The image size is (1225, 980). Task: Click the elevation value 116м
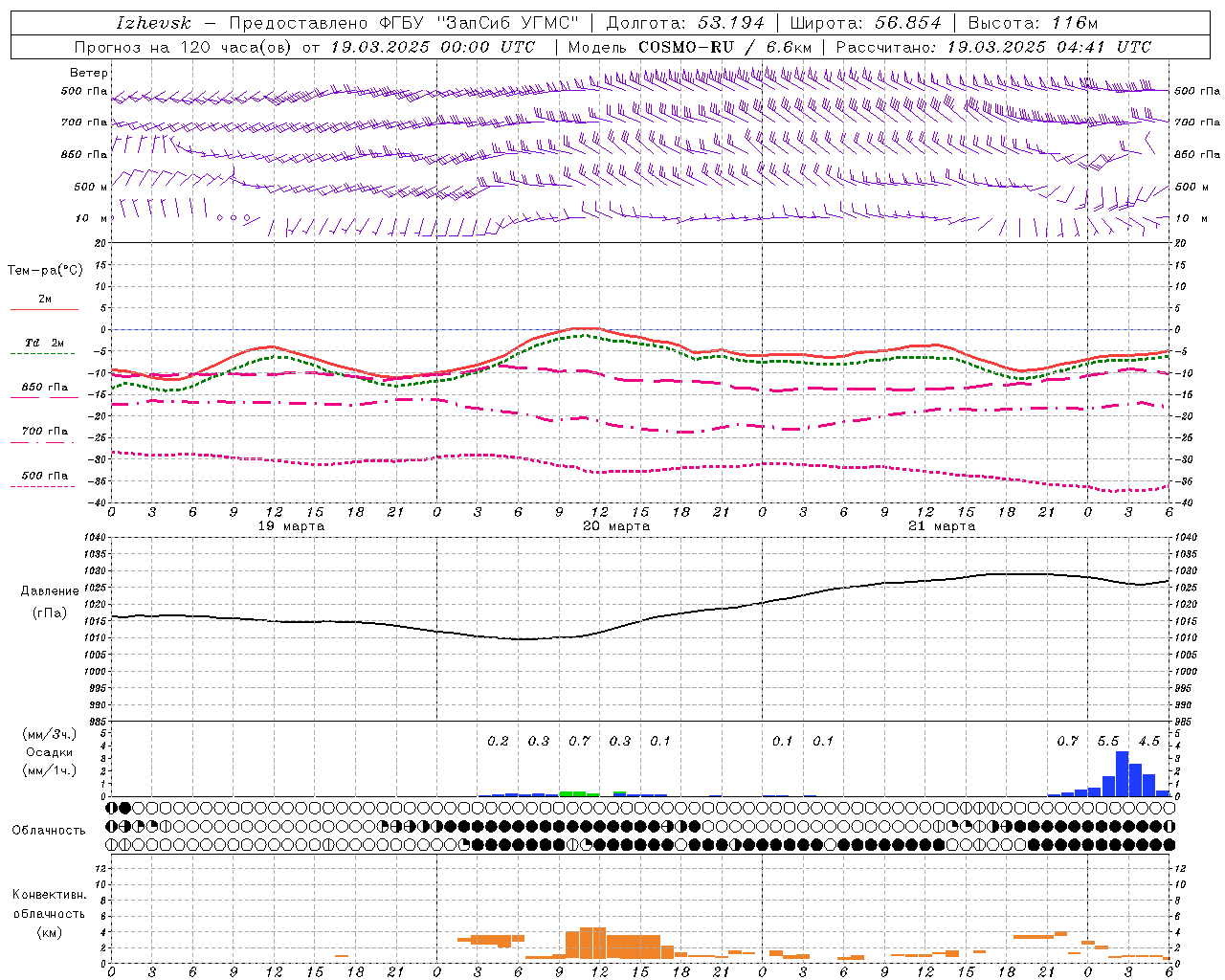tap(1075, 23)
